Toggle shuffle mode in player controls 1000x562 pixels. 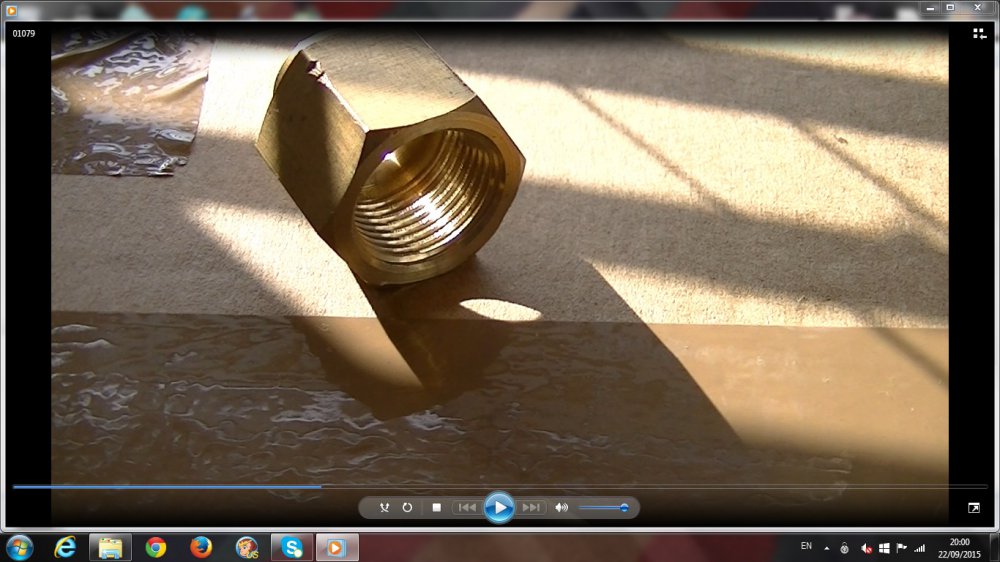pos(384,508)
